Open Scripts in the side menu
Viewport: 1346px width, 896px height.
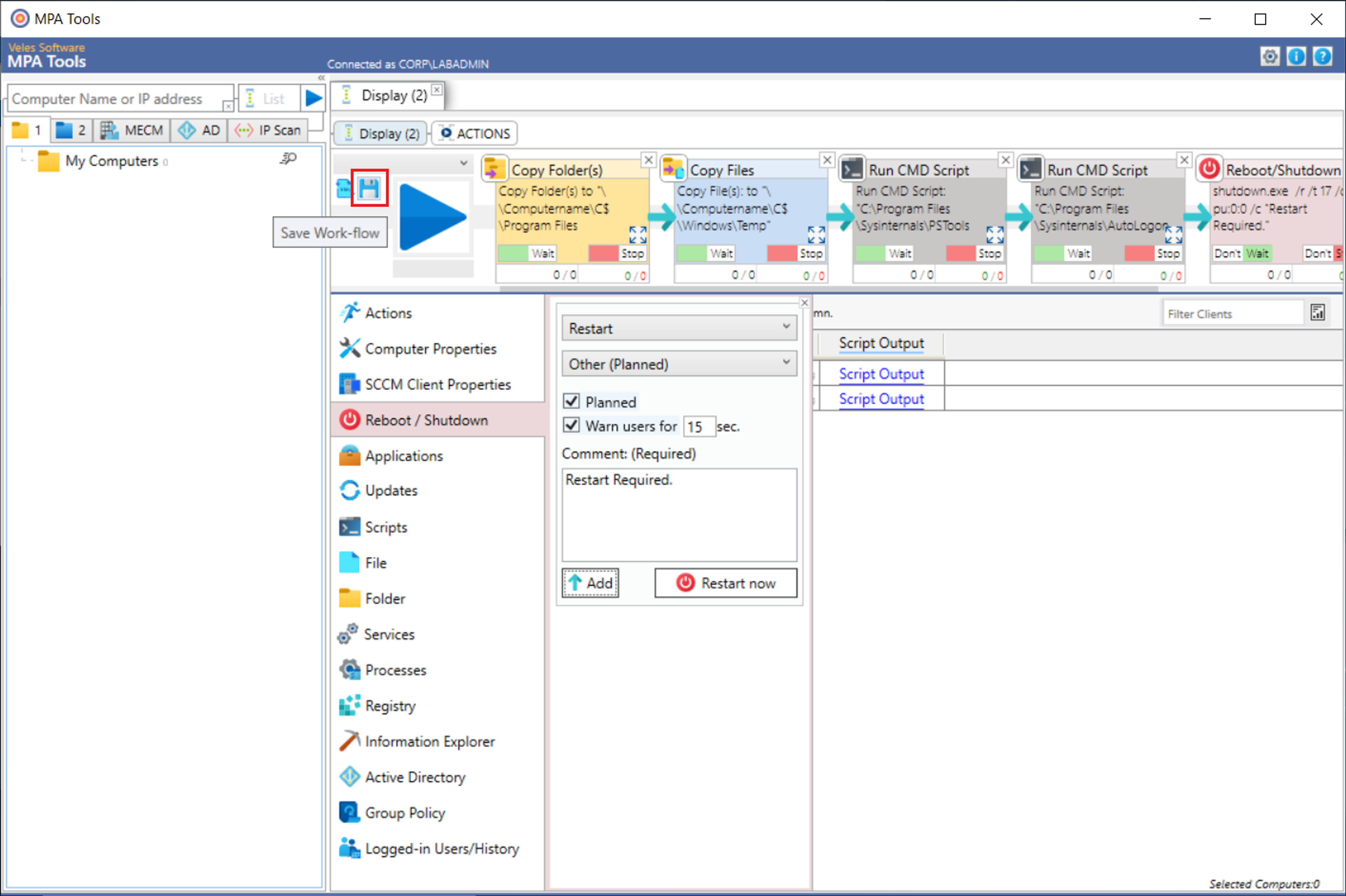click(x=437, y=527)
